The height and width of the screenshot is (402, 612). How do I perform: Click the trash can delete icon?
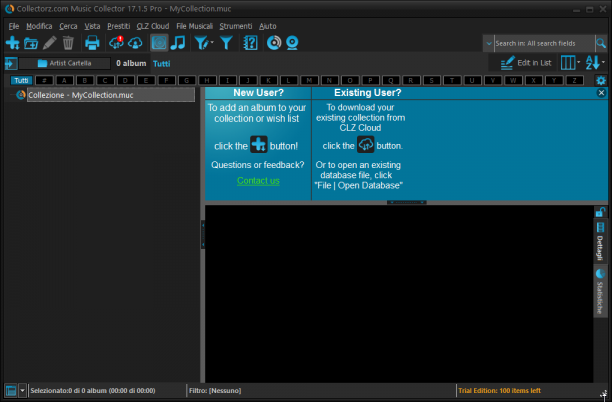click(68, 43)
